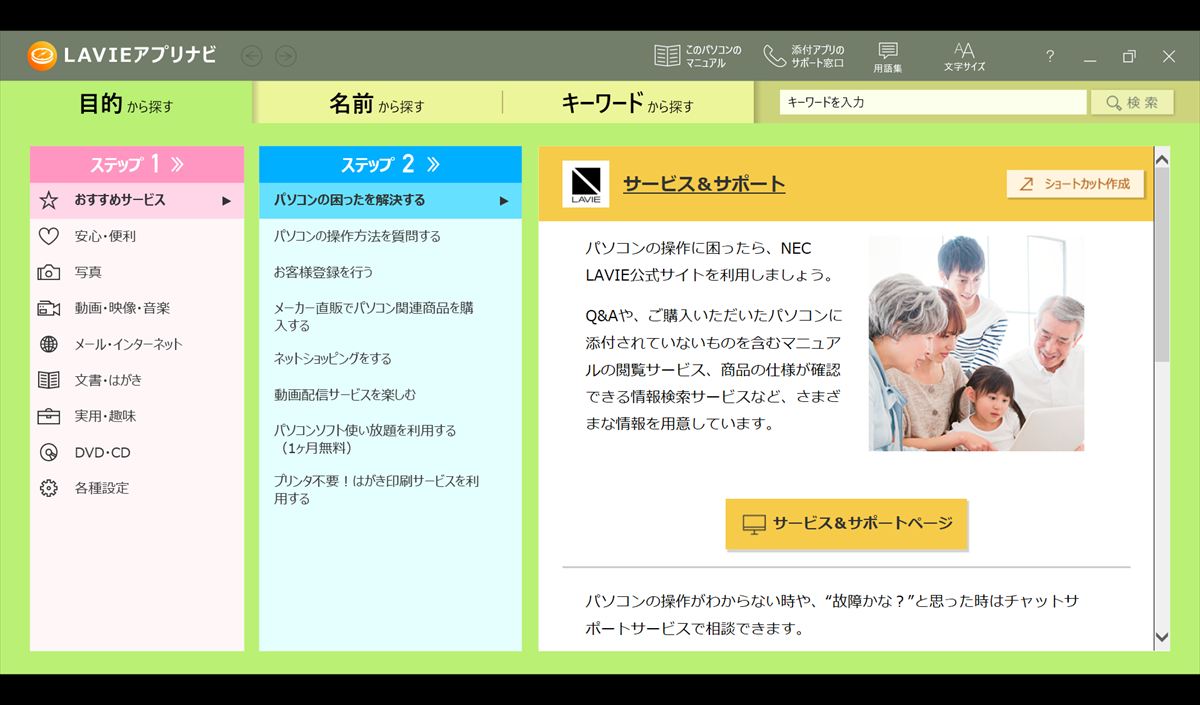Restore down the window size
This screenshot has width=1200, height=705.
(1129, 56)
